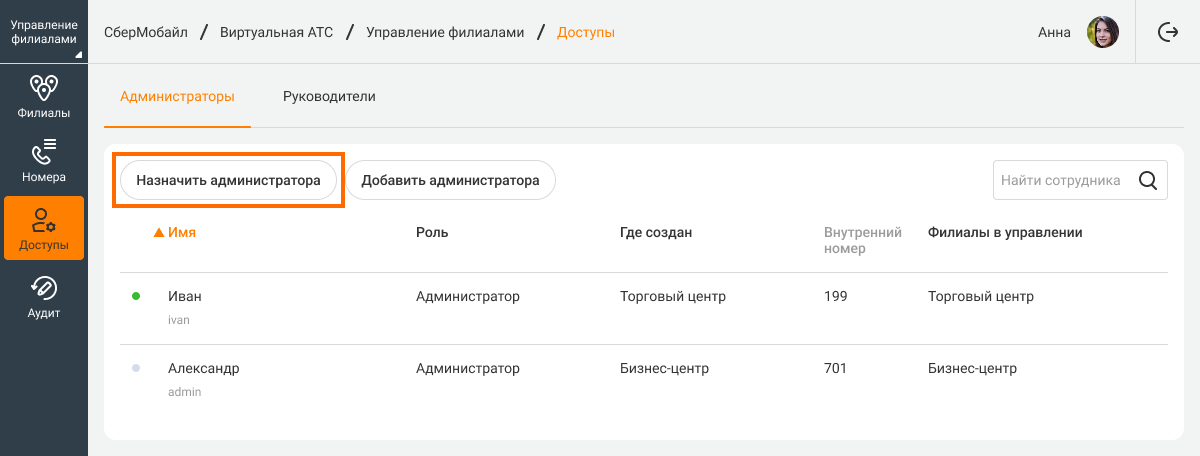Open the Филиалы section icon
Screen dimensions: 1200x456
tap(43, 90)
